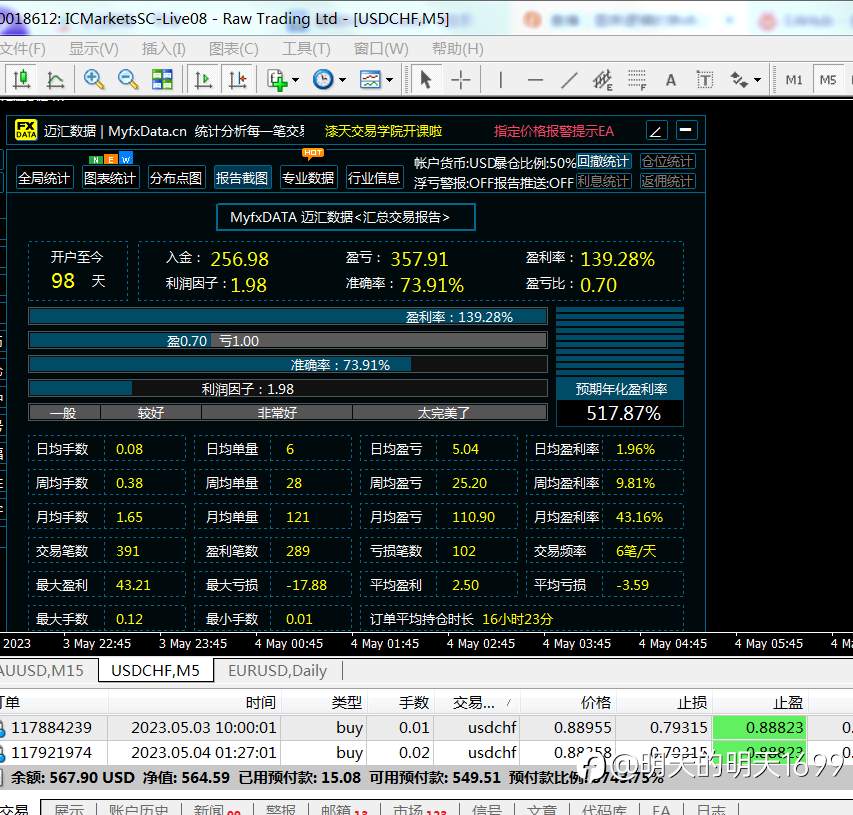Click the FX DATA logo icon
Viewport: 853px width, 815px height.
26,130
